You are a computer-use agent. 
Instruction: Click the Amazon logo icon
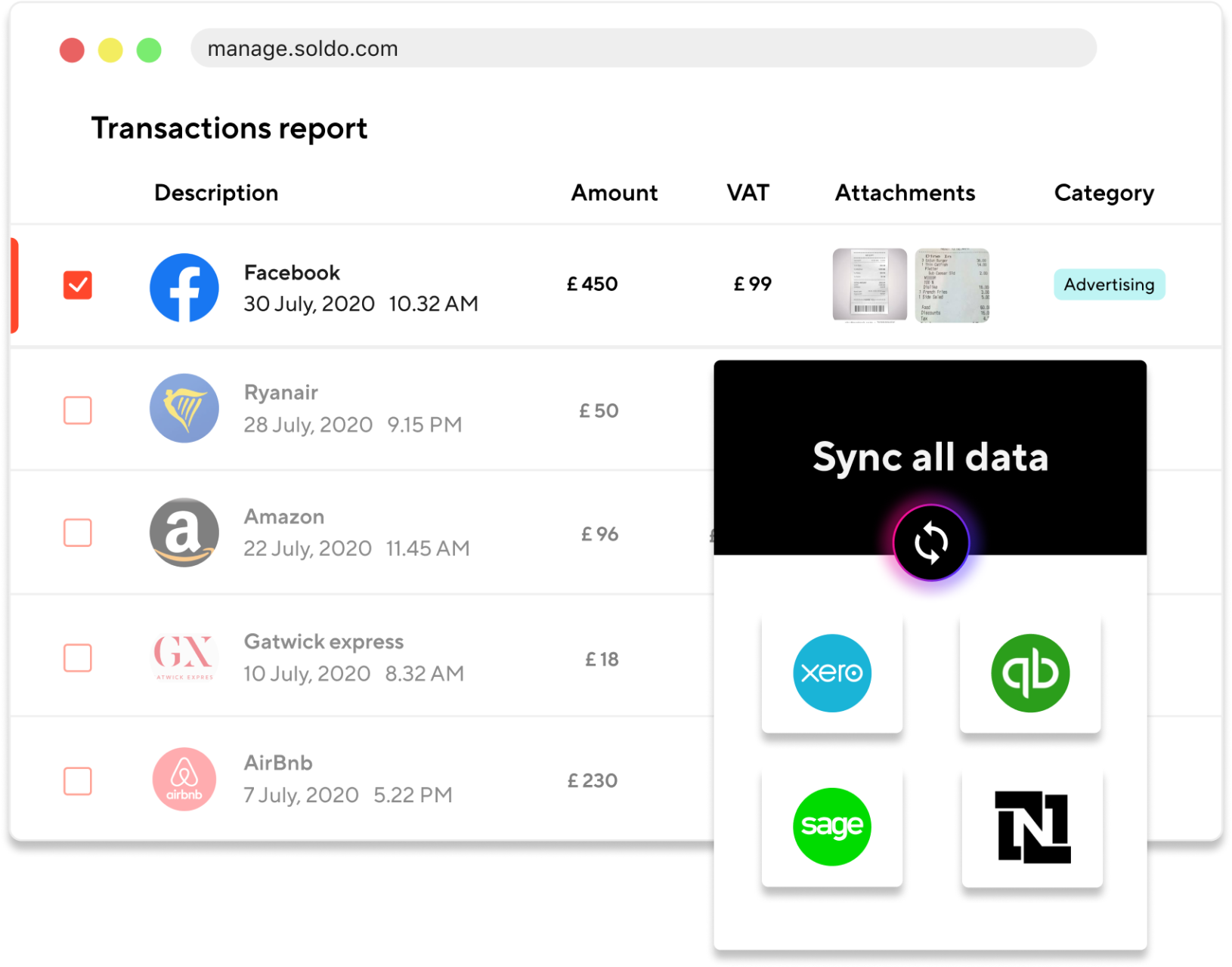184,533
